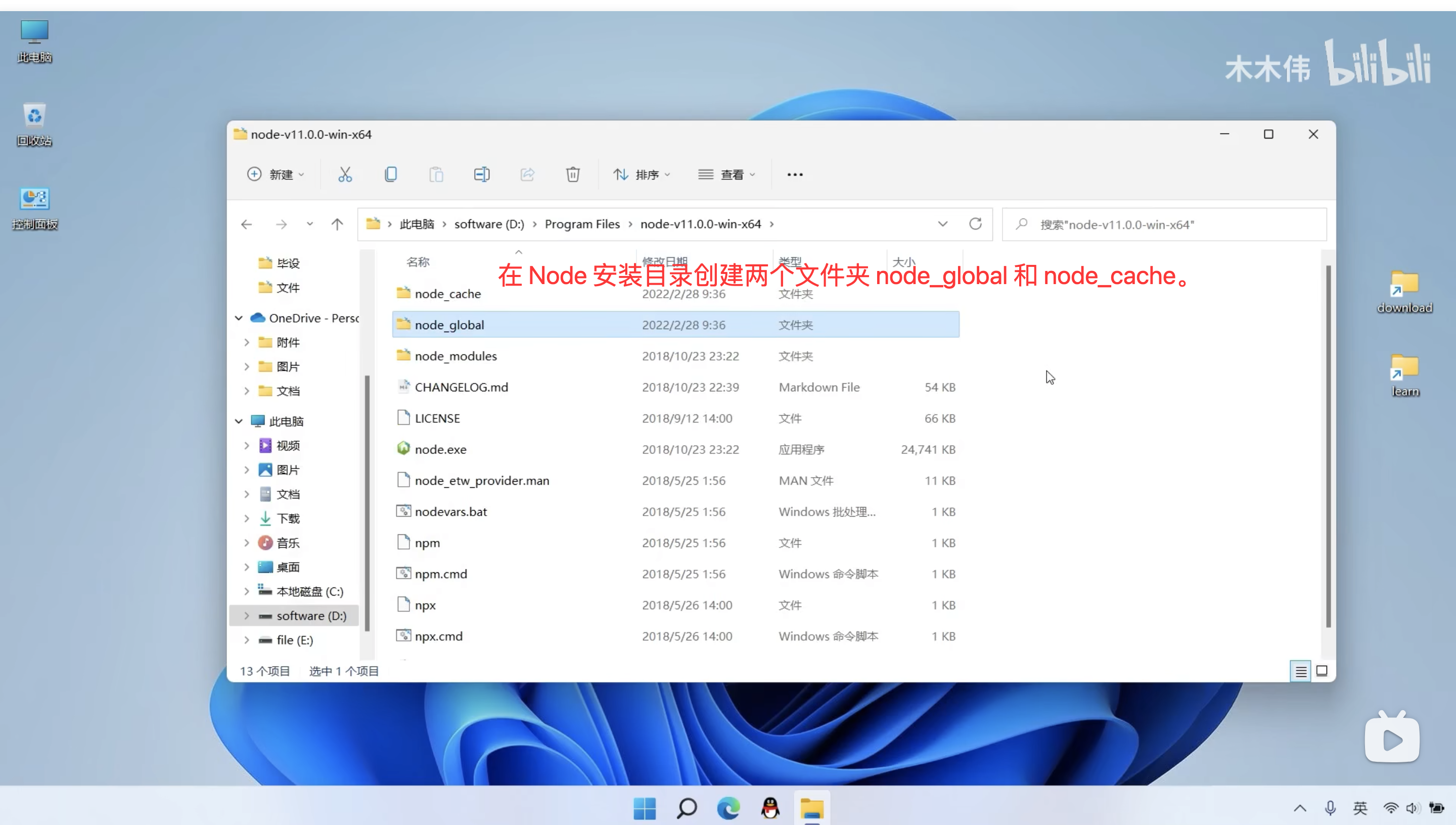
Task: Switch to large thumbnails view icon
Action: pyautogui.click(x=1322, y=671)
